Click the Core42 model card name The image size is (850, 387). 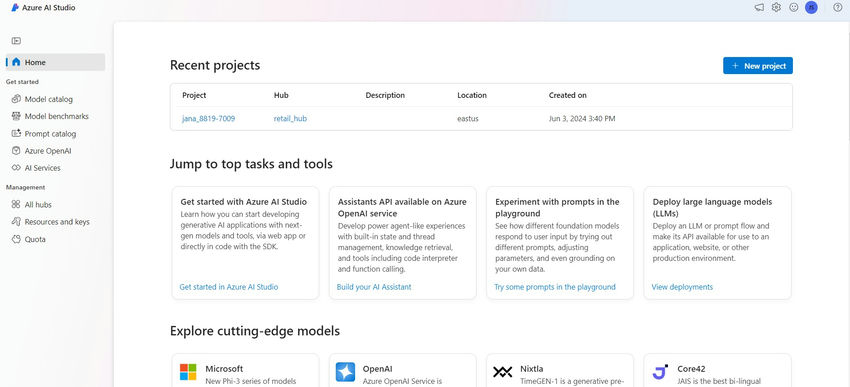tap(690, 369)
